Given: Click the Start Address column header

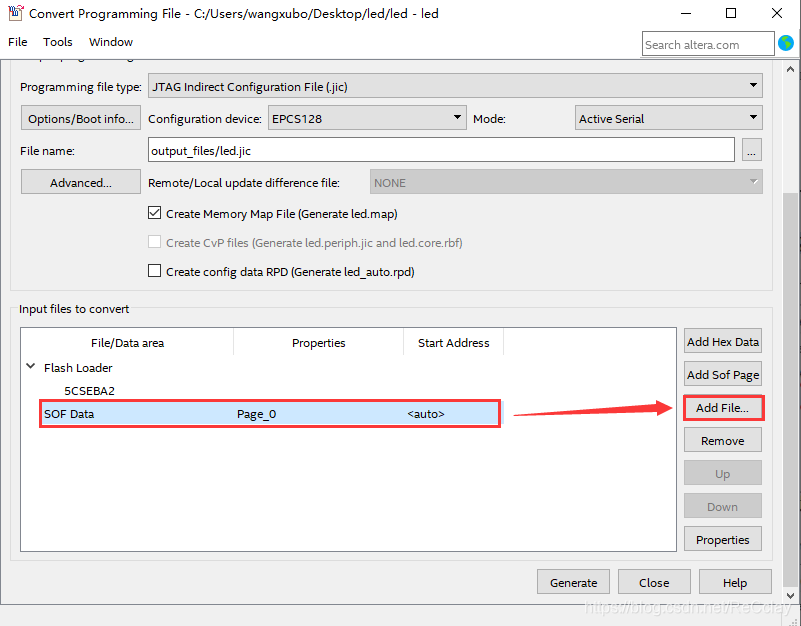Looking at the screenshot, I should coord(454,342).
